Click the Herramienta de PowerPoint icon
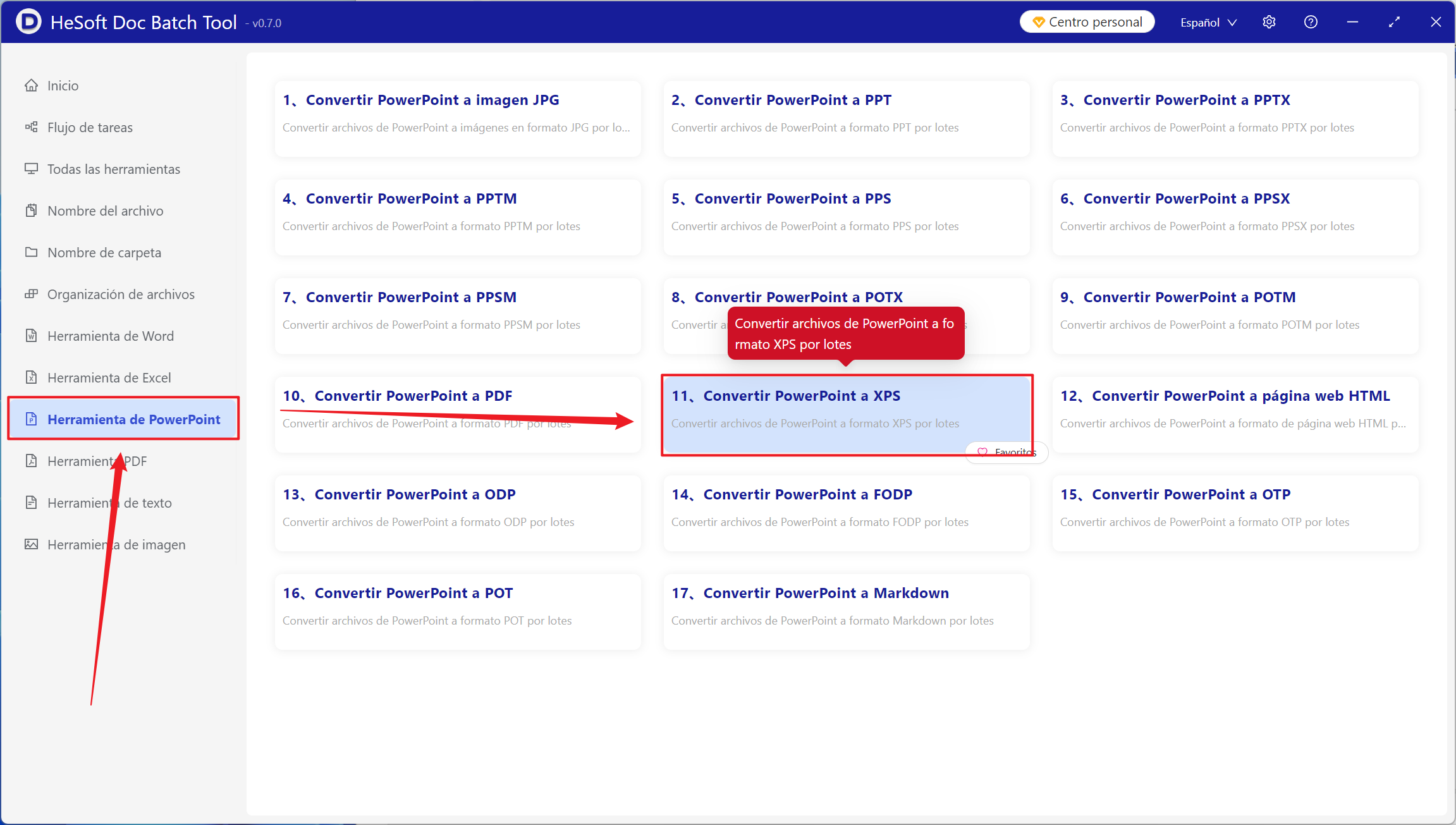The width and height of the screenshot is (1456, 825). pyautogui.click(x=31, y=419)
